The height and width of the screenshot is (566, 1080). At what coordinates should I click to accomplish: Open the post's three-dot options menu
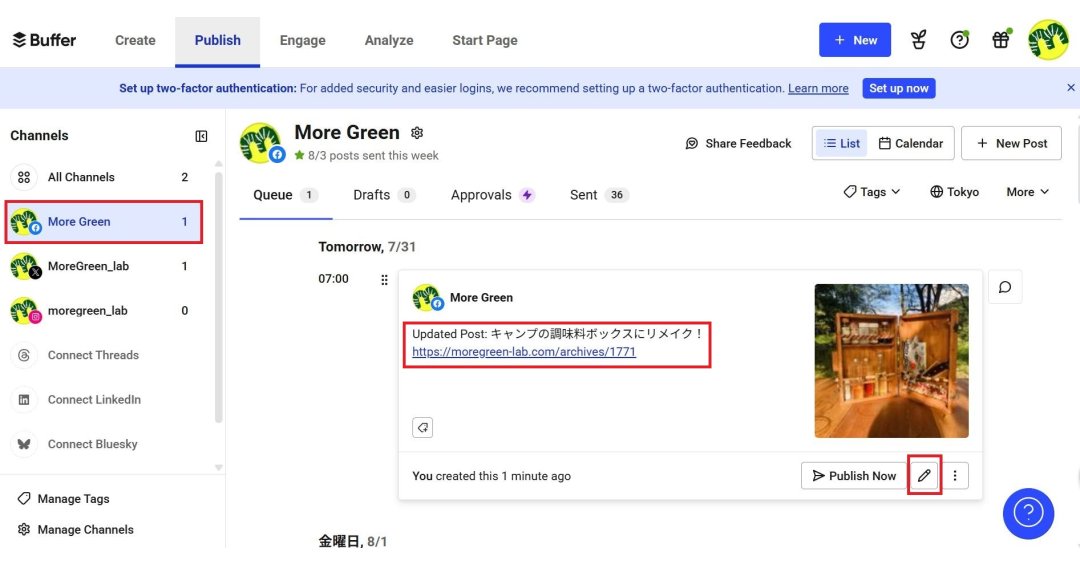coord(955,475)
